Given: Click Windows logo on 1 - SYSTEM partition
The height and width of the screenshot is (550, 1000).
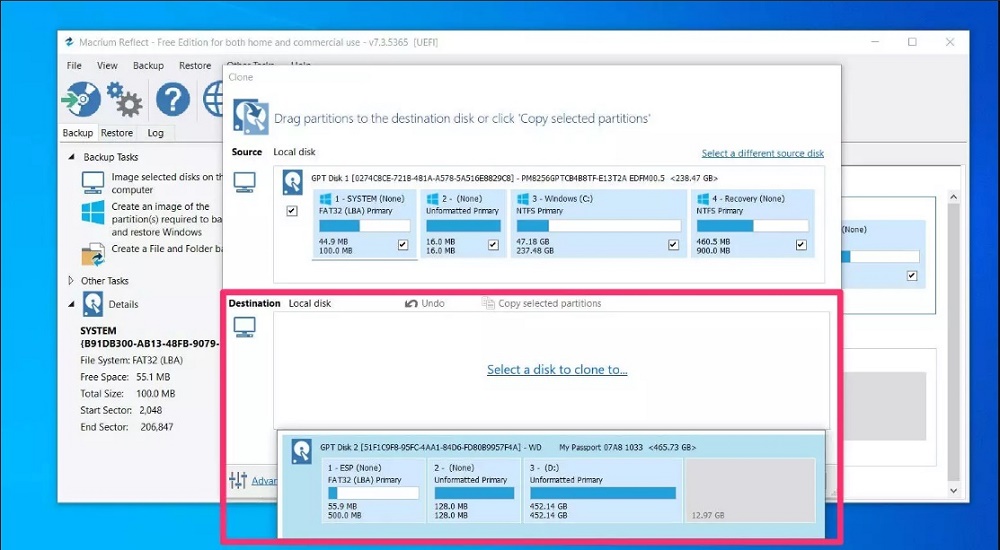Looking at the screenshot, I should [326, 199].
